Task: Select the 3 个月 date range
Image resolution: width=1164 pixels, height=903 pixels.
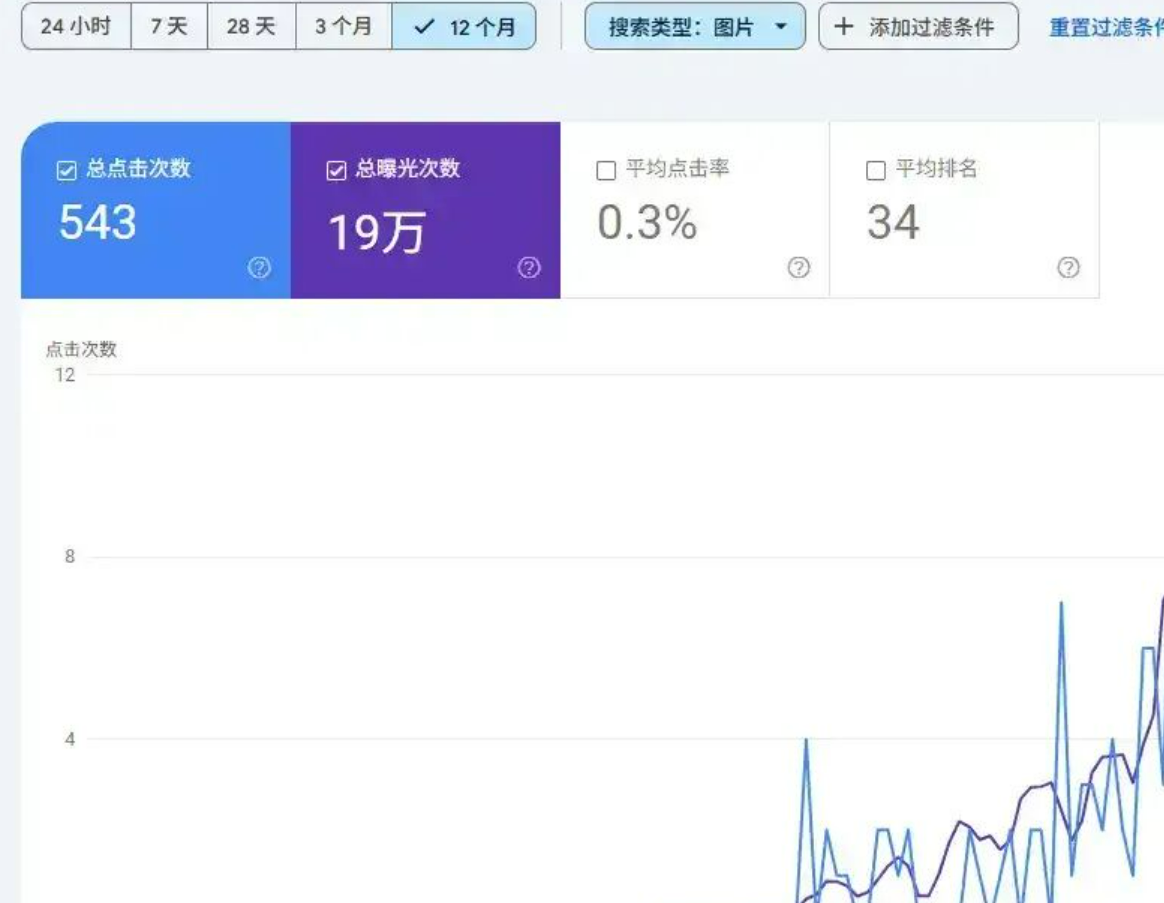Action: [343, 27]
